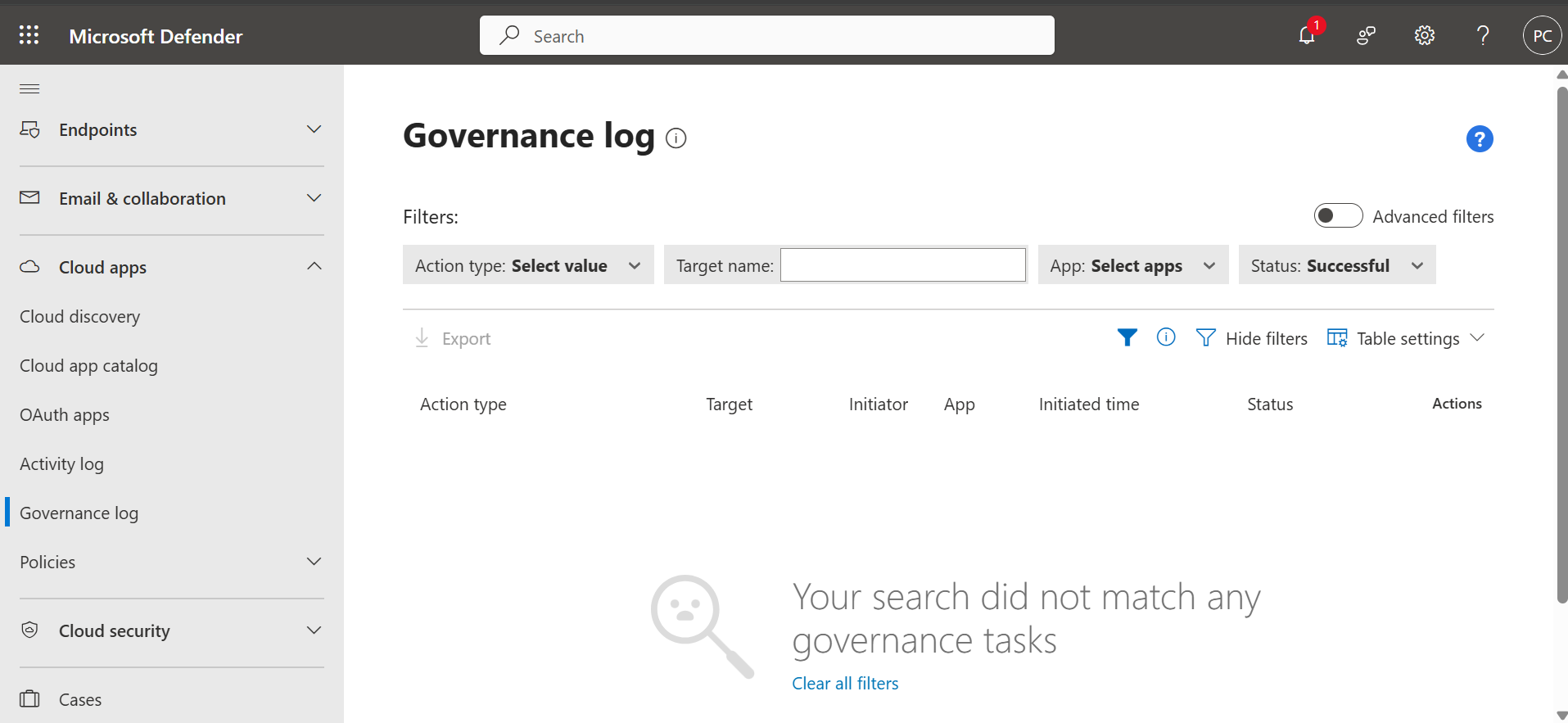1568x723 pixels.
Task: Open the Action type dropdown
Action: [x=528, y=264]
